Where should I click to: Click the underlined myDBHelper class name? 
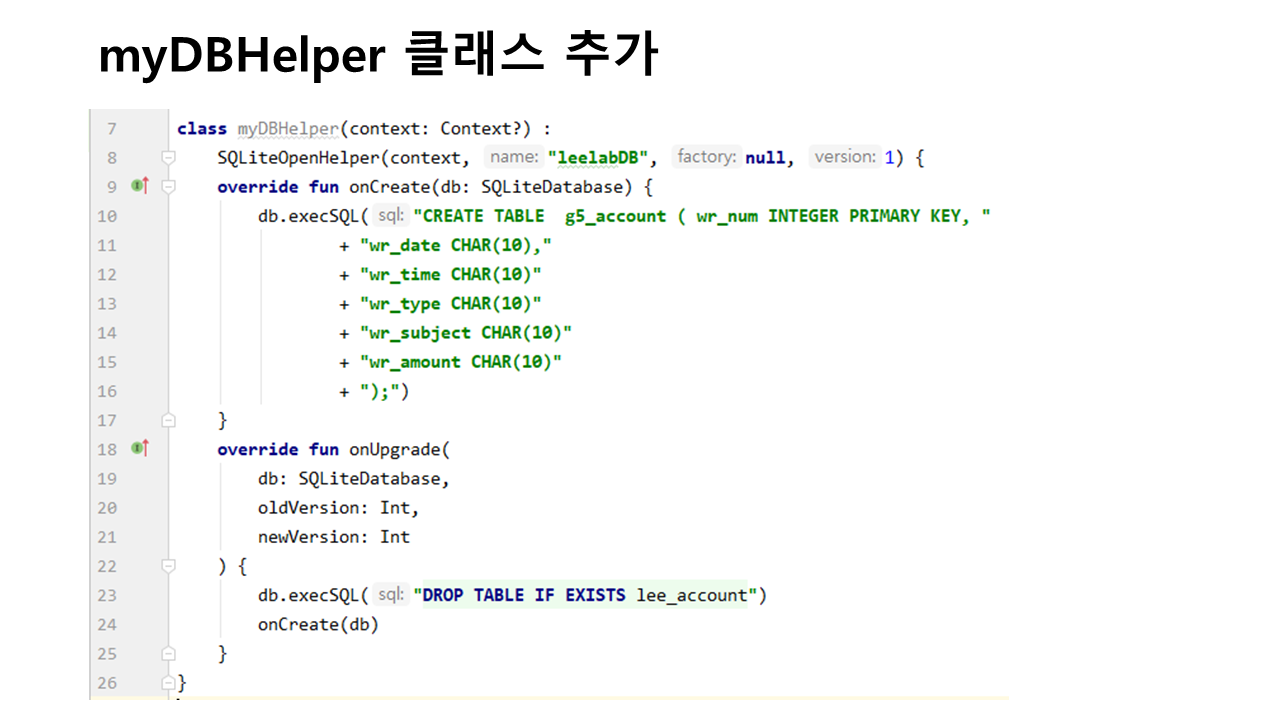[287, 129]
